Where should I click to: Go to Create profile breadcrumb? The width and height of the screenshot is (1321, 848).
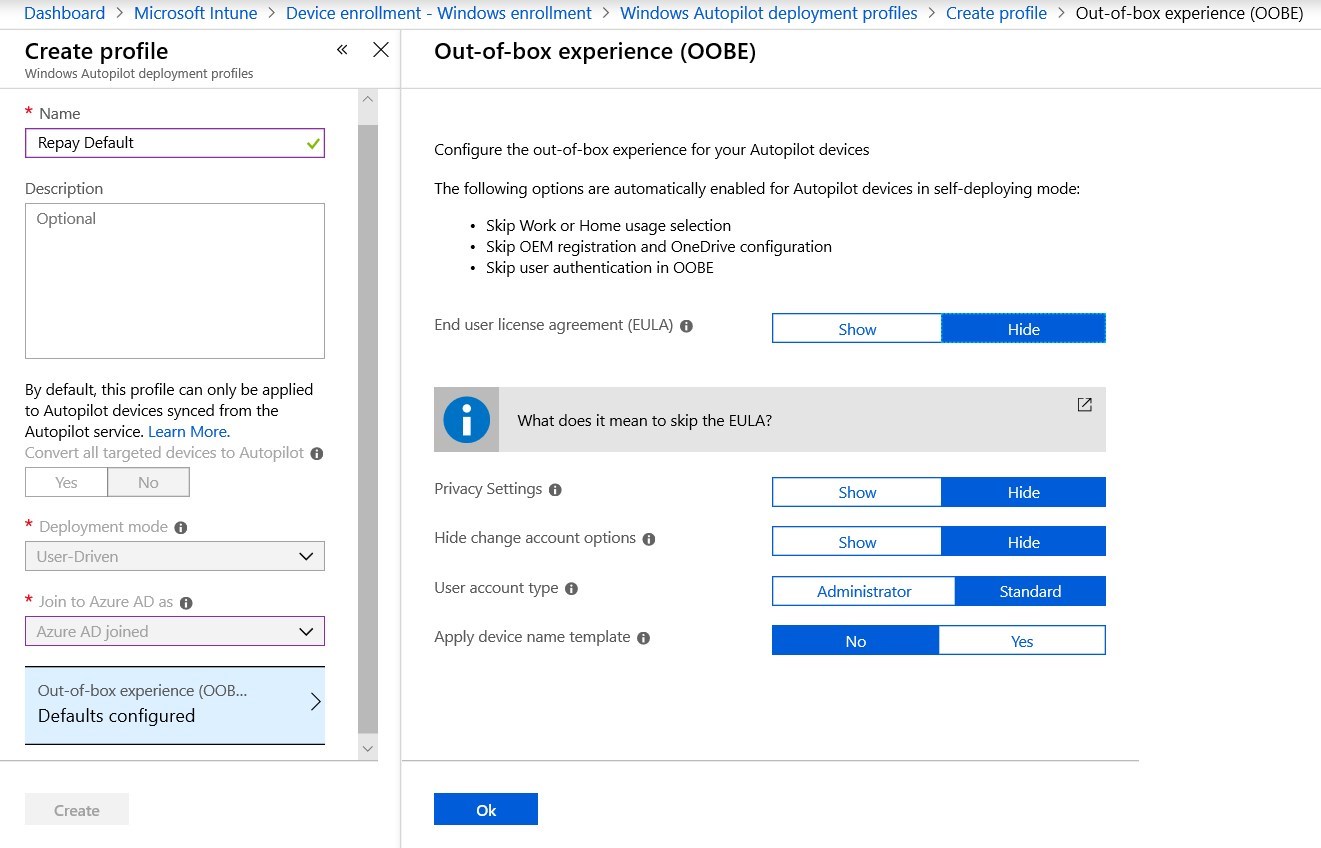(996, 13)
